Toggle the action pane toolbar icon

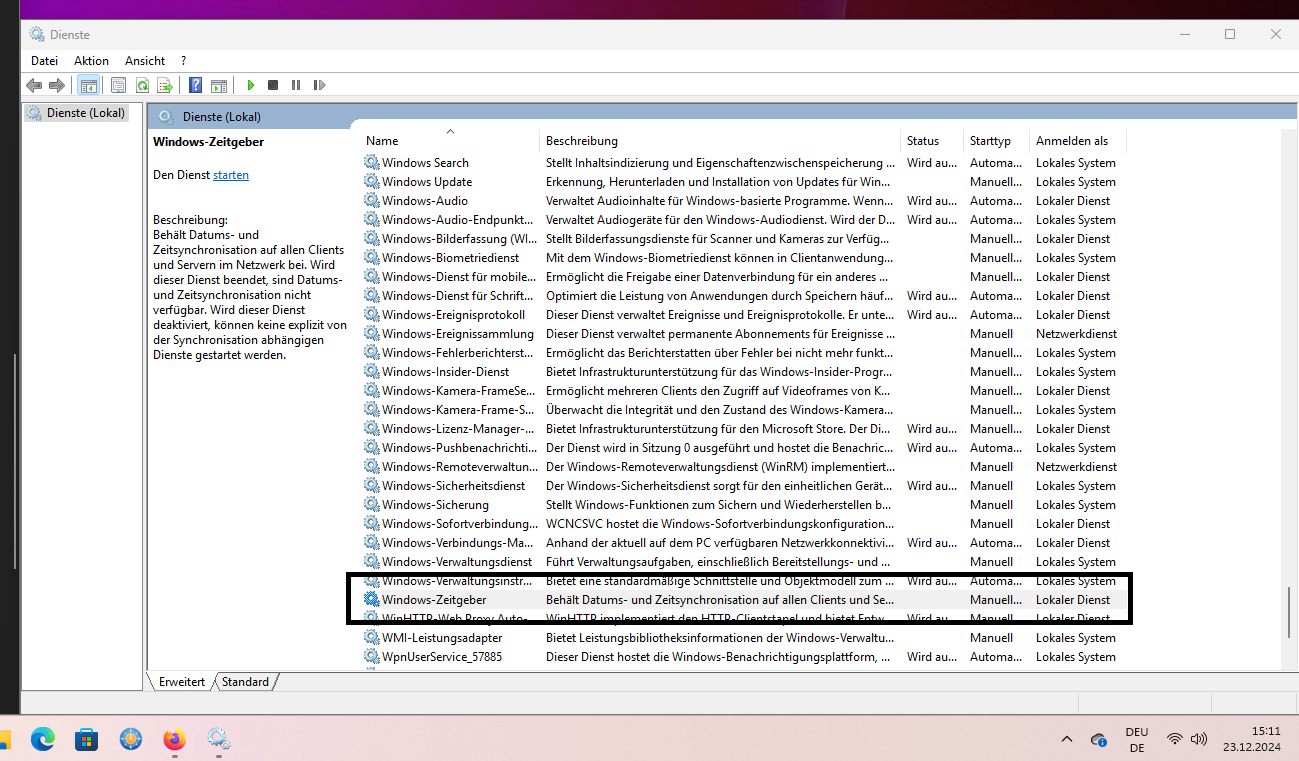pyautogui.click(x=219, y=86)
